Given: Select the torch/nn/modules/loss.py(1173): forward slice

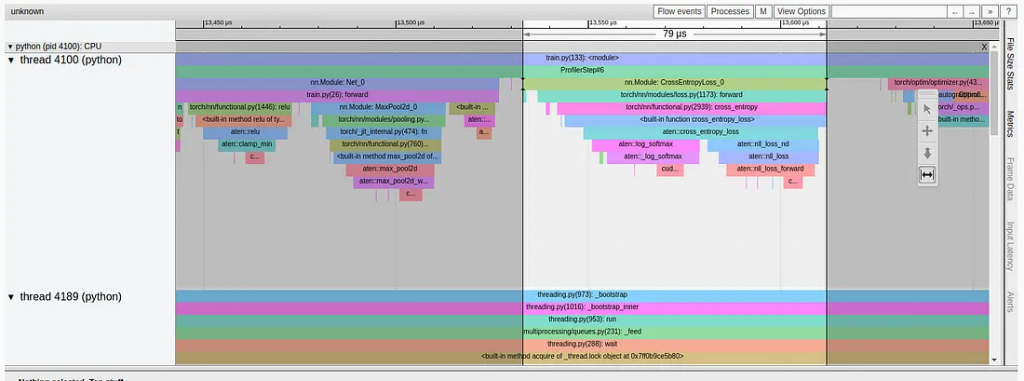Looking at the screenshot, I should [681, 95].
